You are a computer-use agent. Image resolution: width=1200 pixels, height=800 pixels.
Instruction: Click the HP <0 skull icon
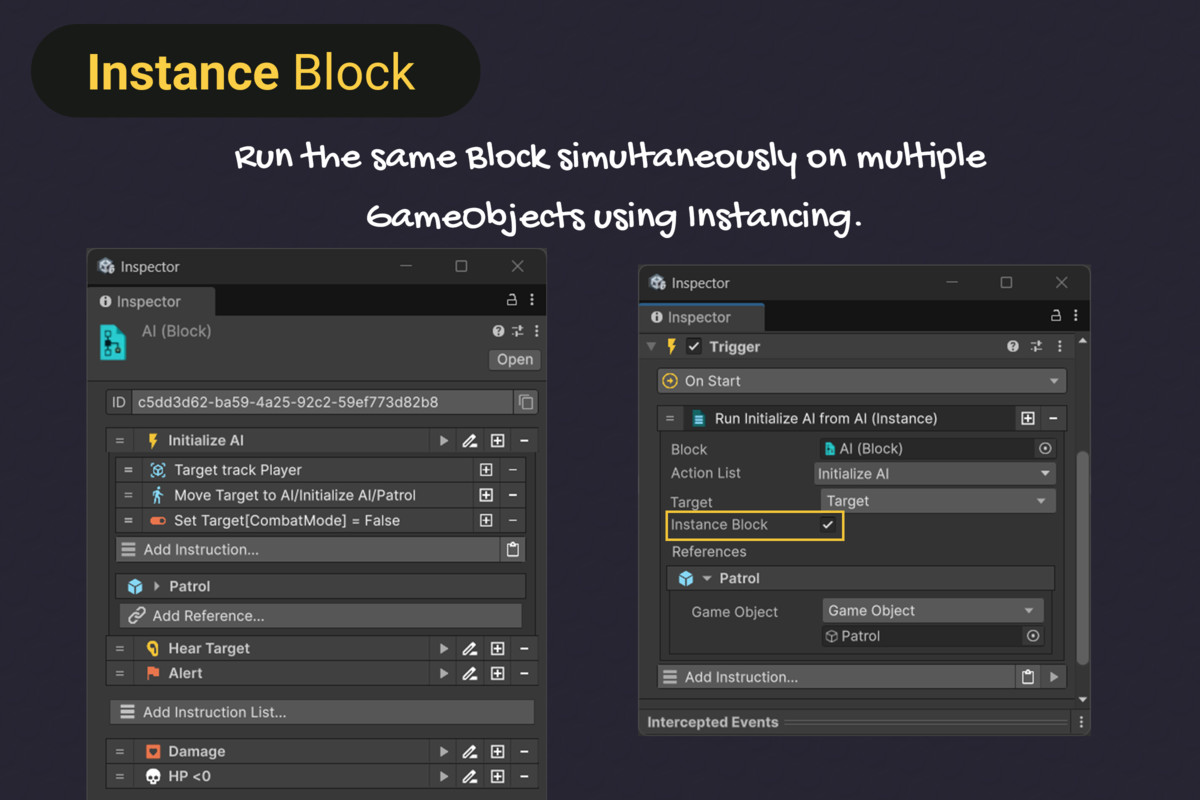152,776
